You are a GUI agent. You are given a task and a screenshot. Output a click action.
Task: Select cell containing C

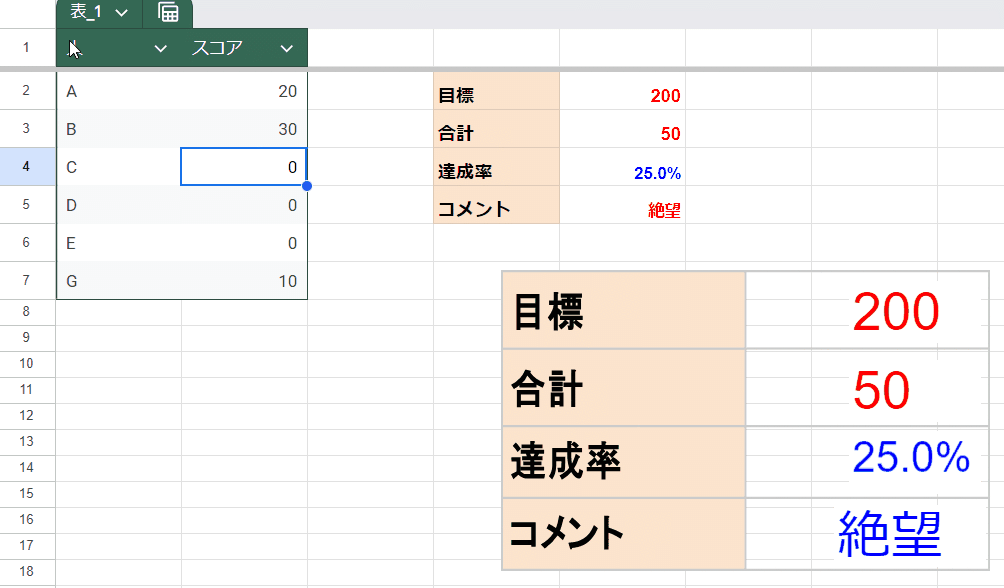point(119,167)
